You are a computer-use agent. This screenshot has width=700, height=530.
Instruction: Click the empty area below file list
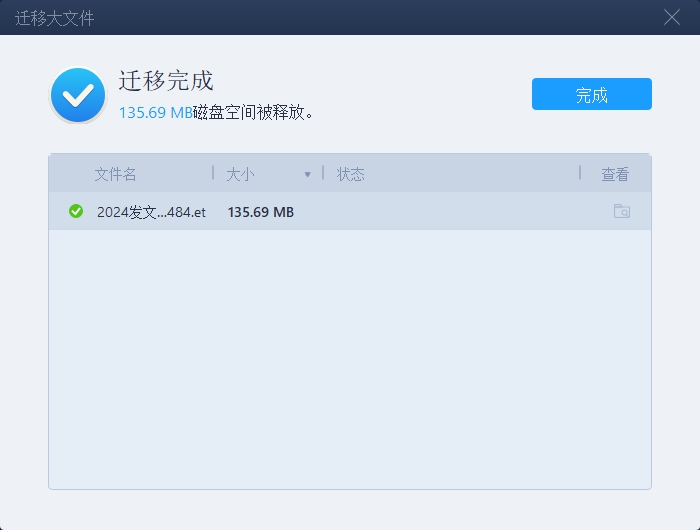pyautogui.click(x=350, y=360)
